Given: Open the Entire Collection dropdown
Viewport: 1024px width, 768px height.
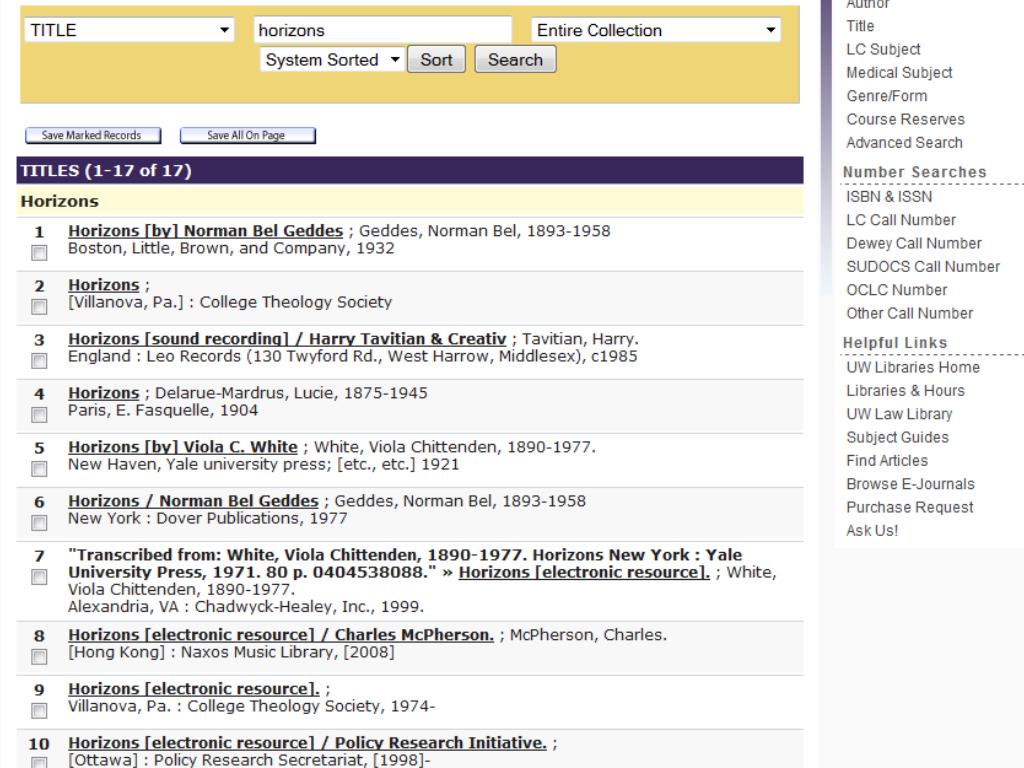Looking at the screenshot, I should [656, 30].
